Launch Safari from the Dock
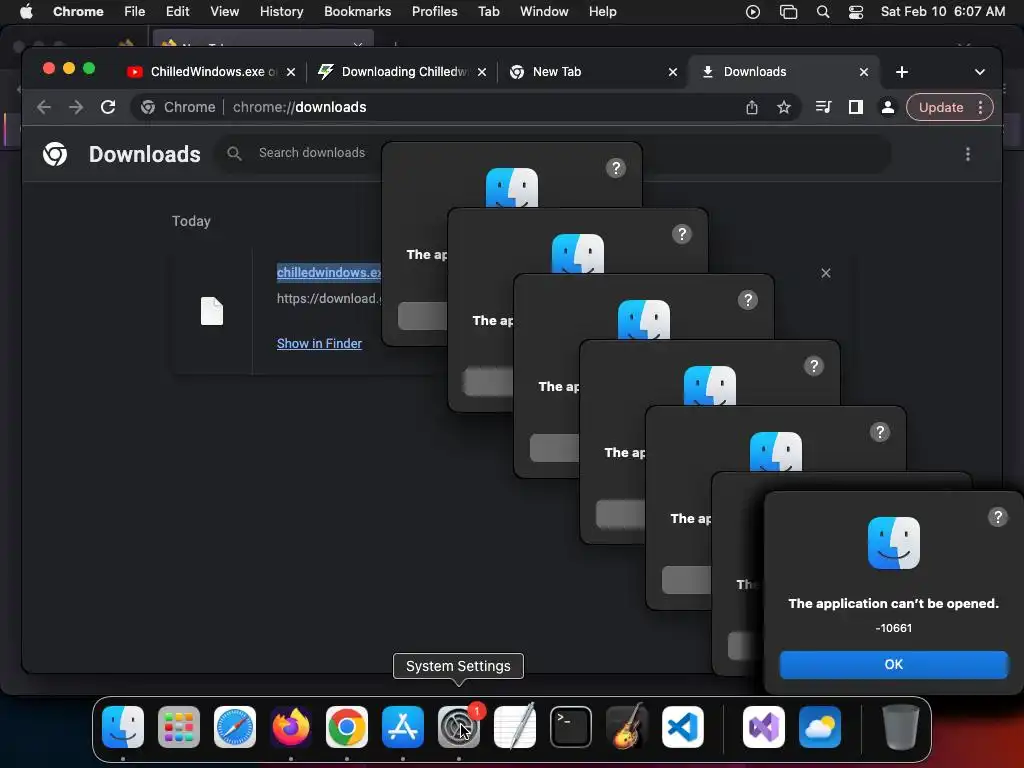This screenshot has width=1024, height=768. click(x=235, y=727)
